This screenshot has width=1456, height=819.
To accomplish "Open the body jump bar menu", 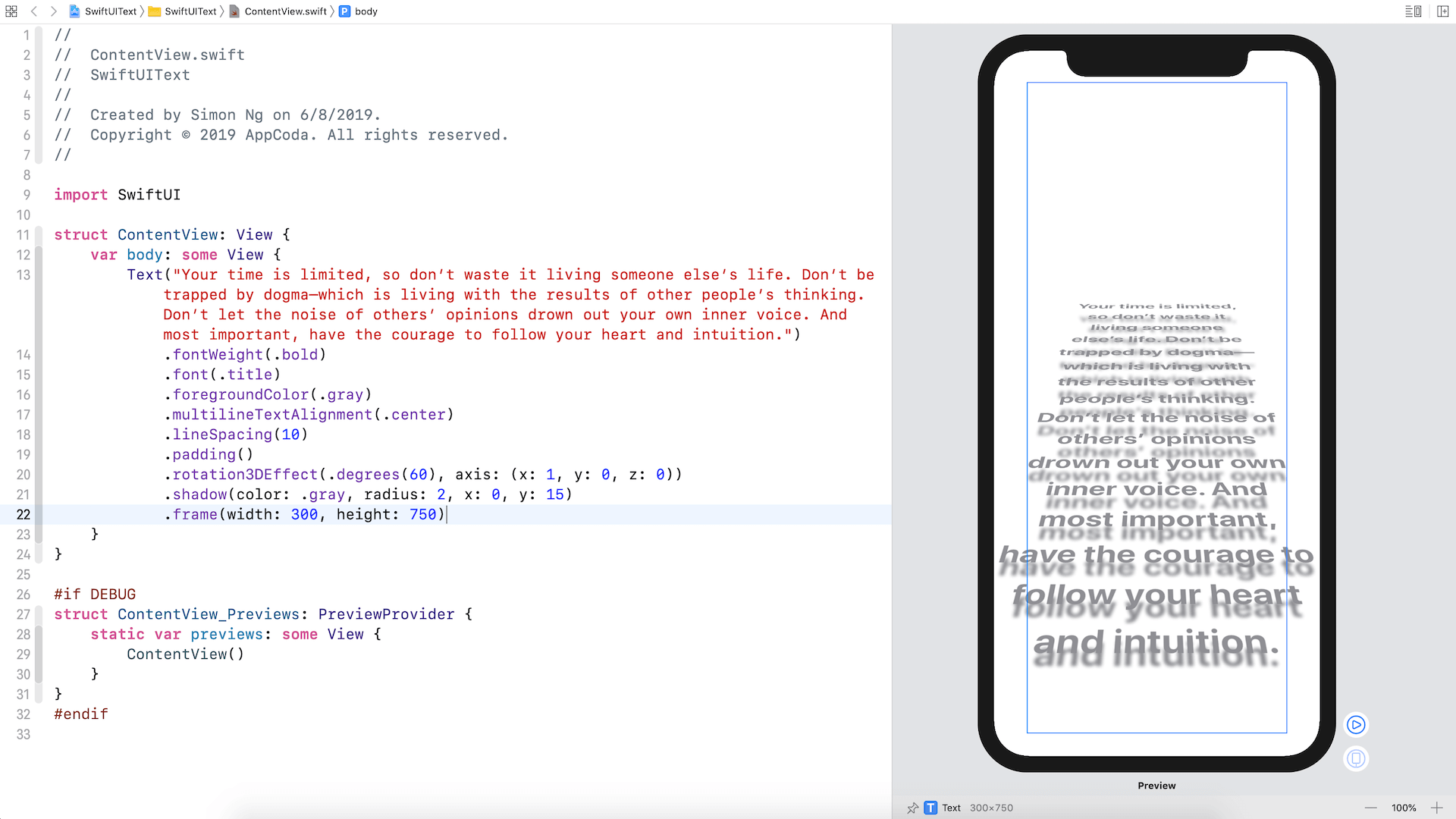I will [365, 11].
